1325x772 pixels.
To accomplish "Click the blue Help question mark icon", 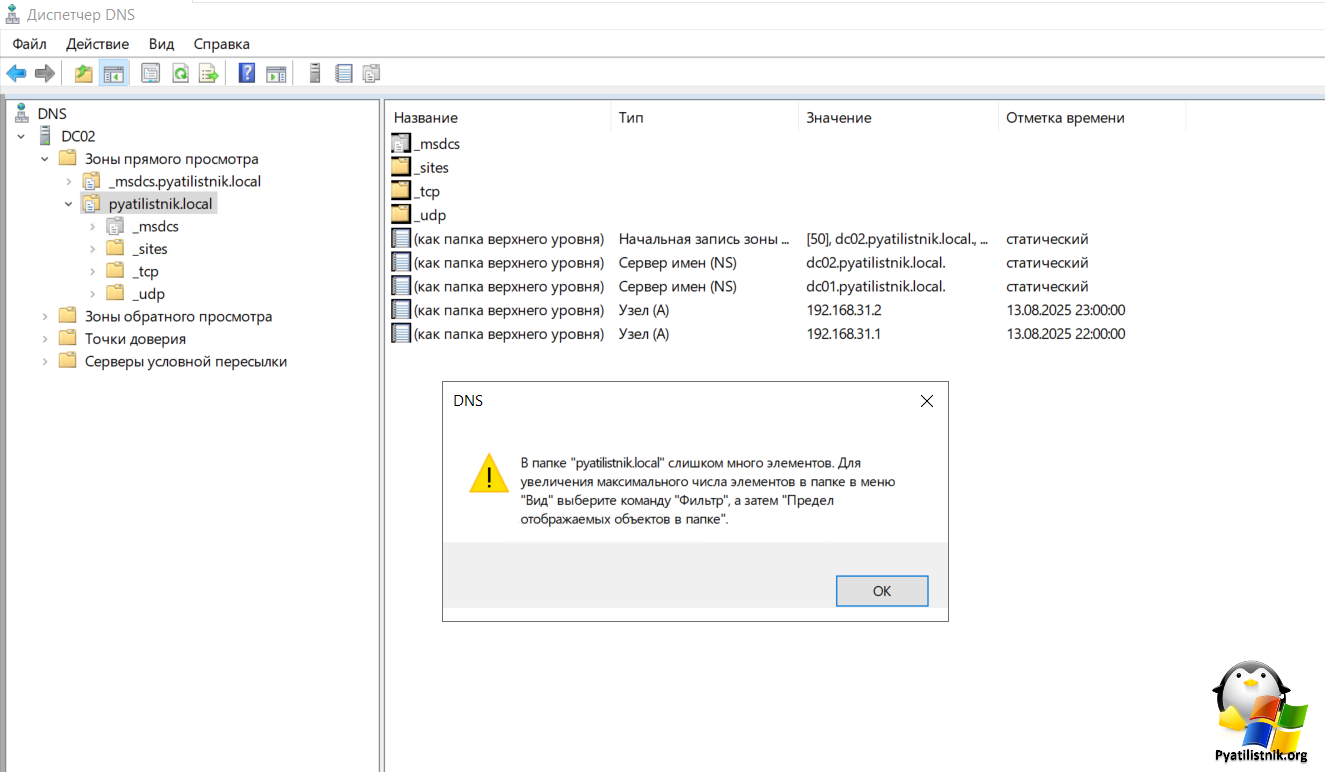I will click(247, 73).
